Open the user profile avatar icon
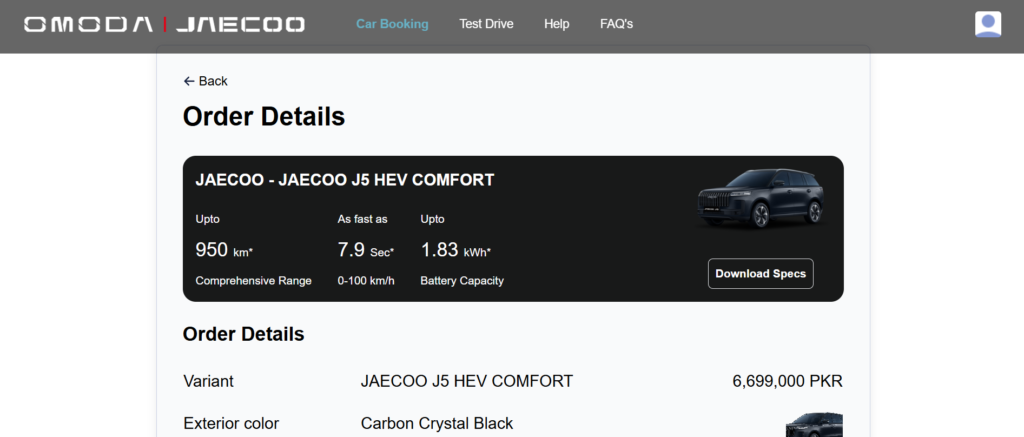Viewport: 1024px width, 437px height. [988, 24]
